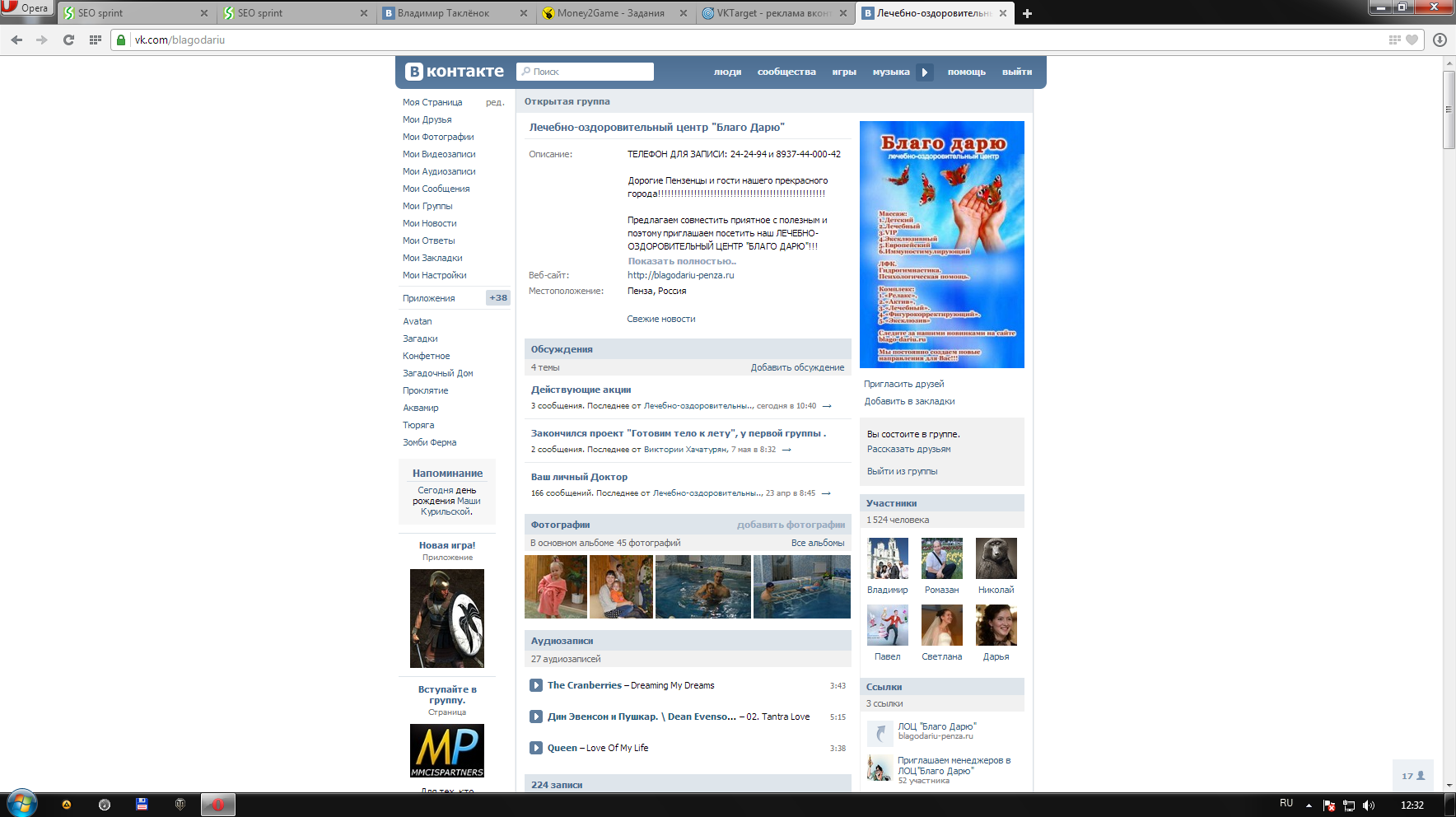Open Все альбомы link
This screenshot has height=817, width=1456.
[x=818, y=543]
